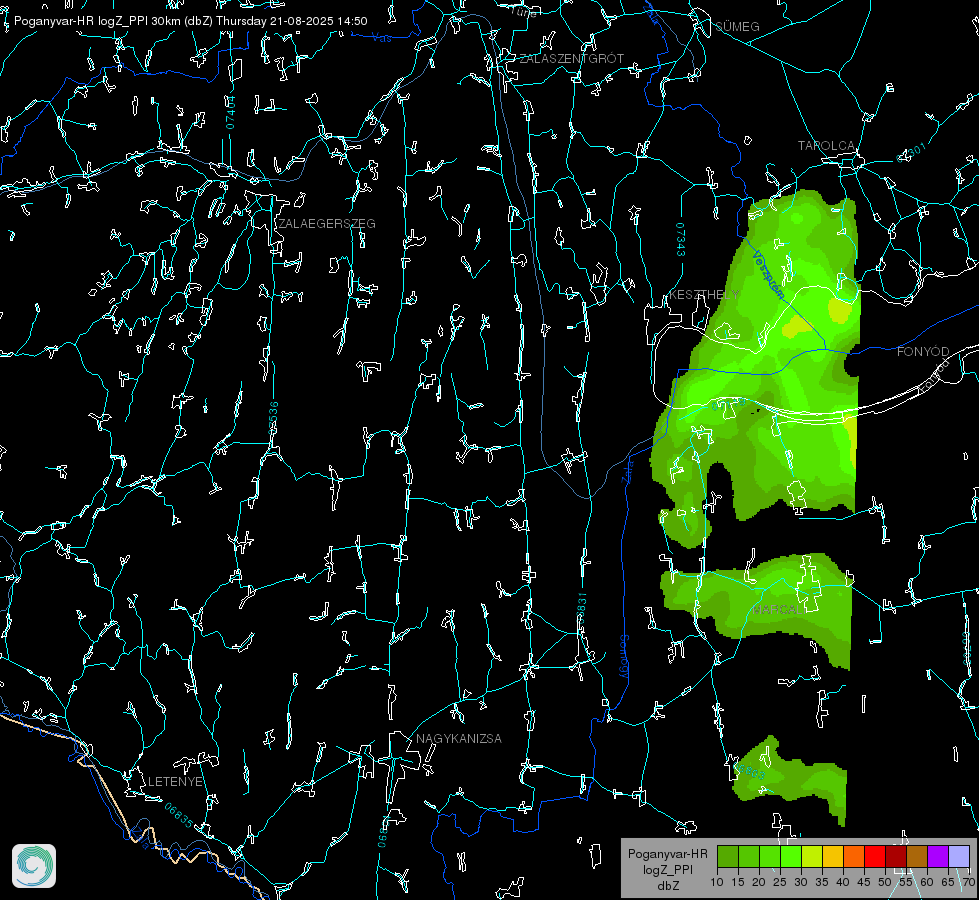The image size is (979, 900).
Task: Click the 50–55 dBZ dark red legend swatch
Action: pos(895,857)
